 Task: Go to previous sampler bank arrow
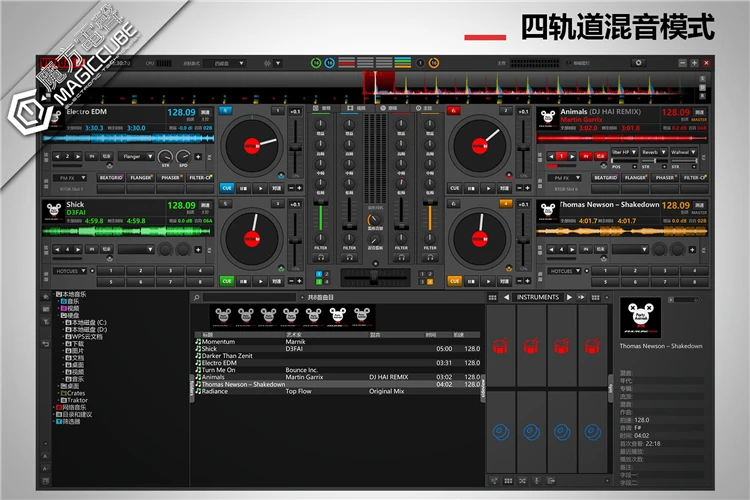click(506, 297)
